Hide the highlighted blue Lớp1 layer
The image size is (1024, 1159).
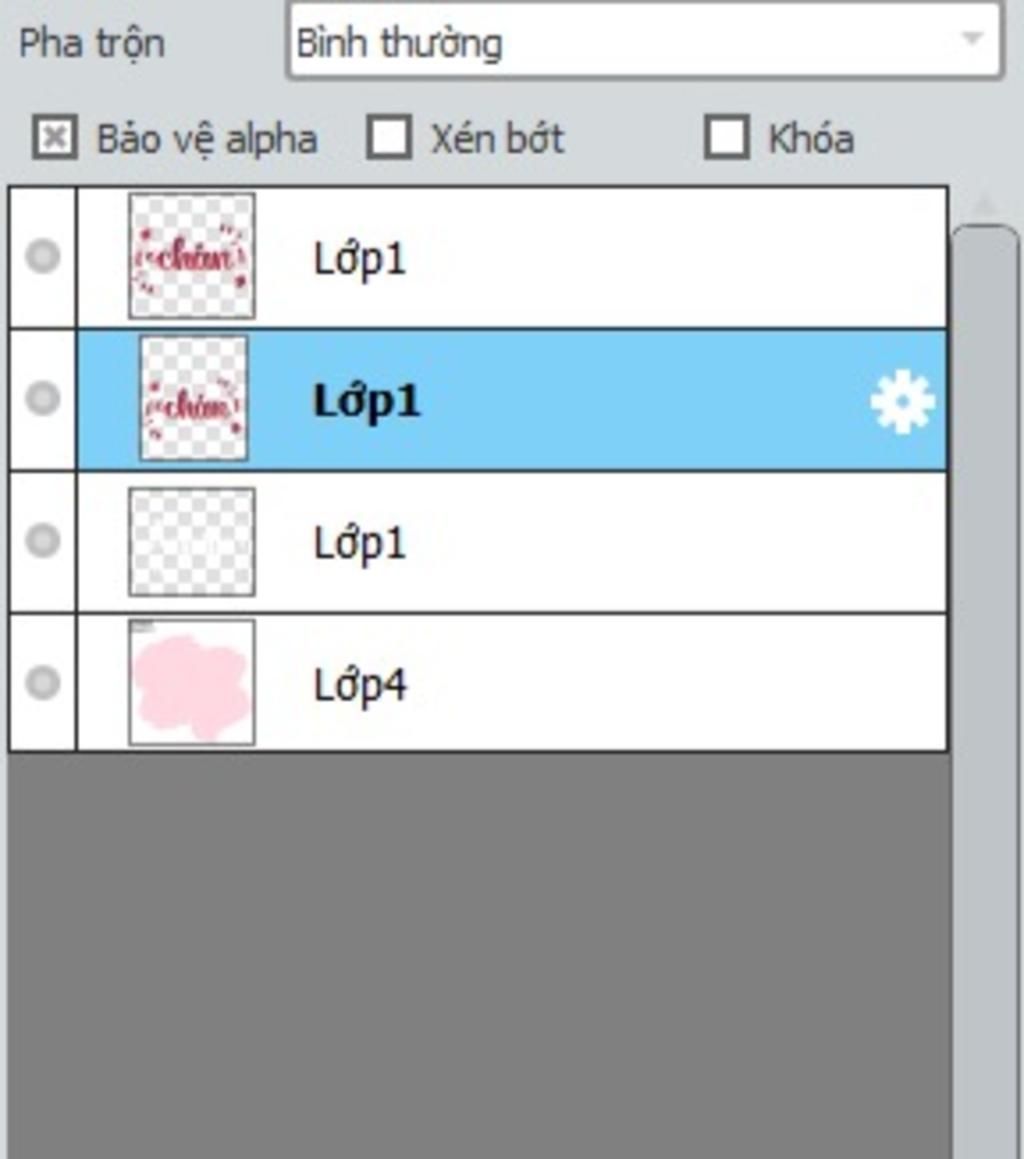click(42, 398)
